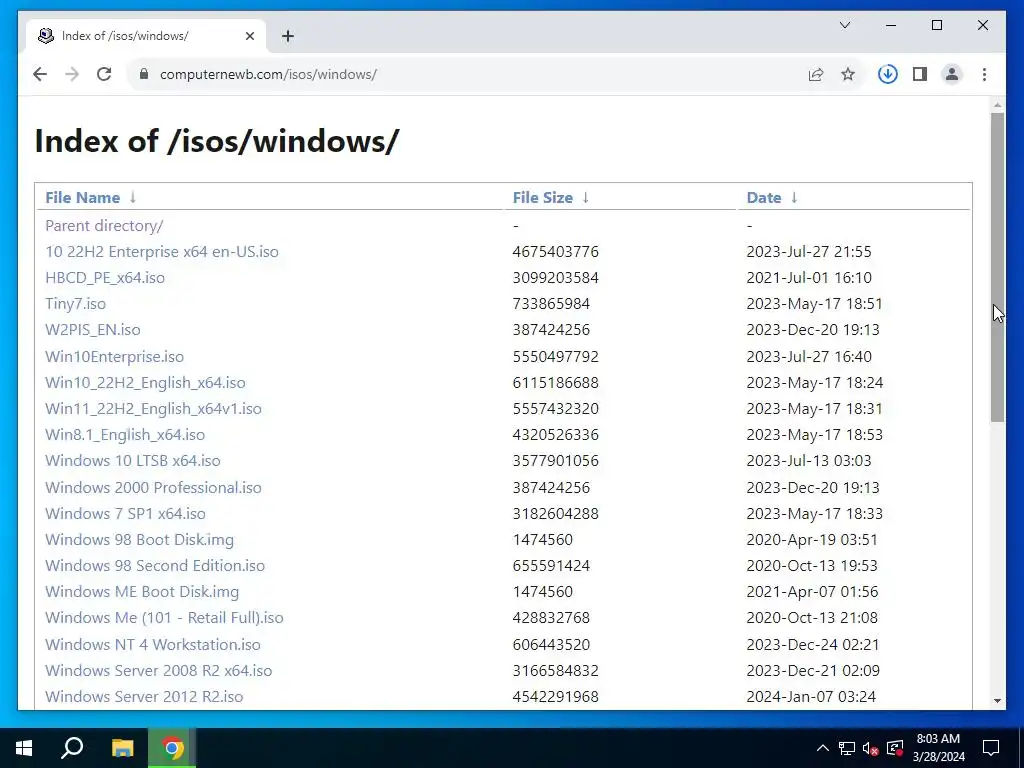Viewport: 1024px width, 768px height.
Task: Open the Windows Start menu
Action: (x=24, y=748)
